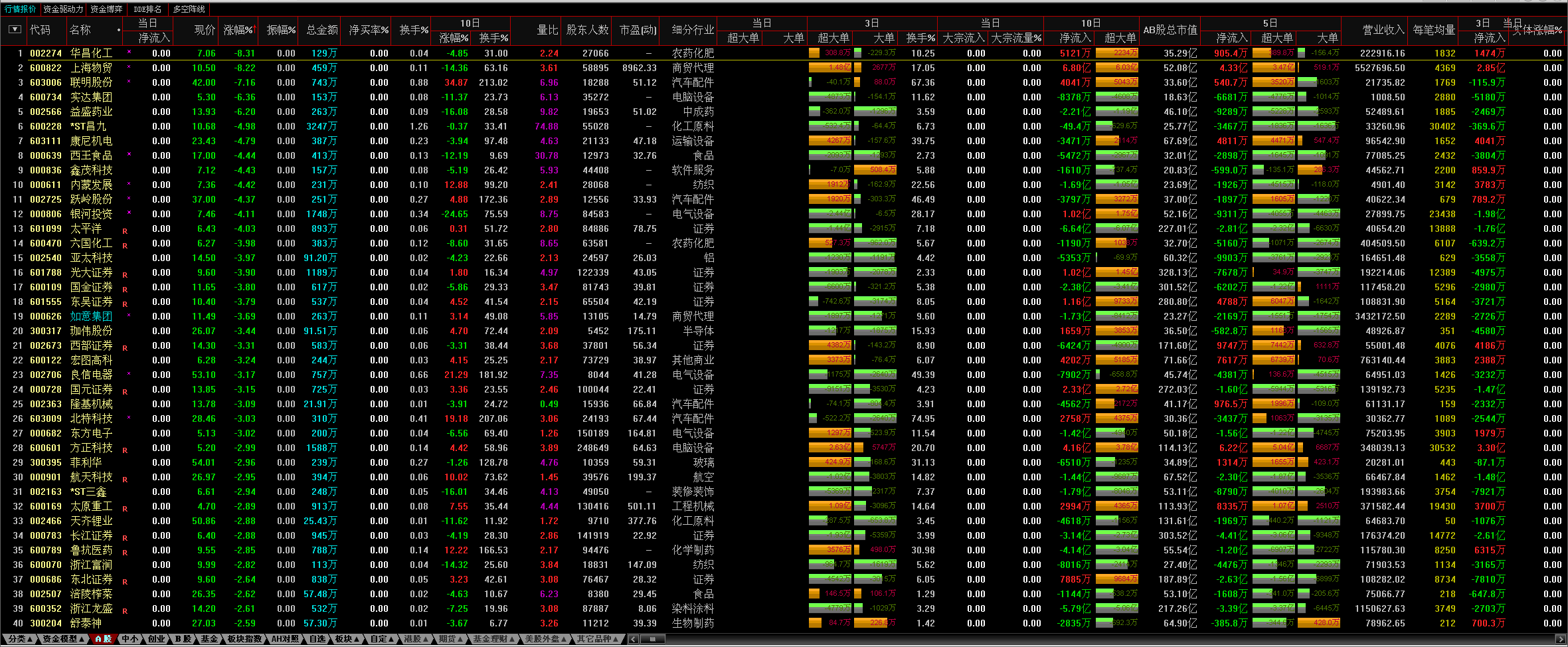This screenshot has height=647, width=1568.
Task: Select the *ST昌九 row
Action: pos(784,126)
